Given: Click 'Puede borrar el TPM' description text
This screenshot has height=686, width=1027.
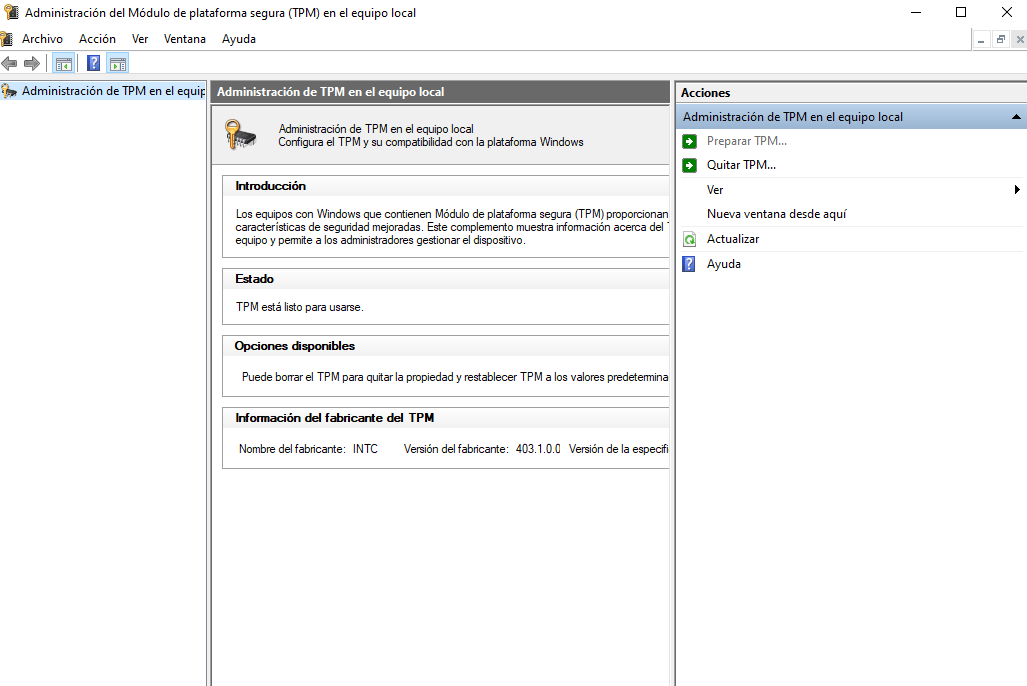Looking at the screenshot, I should pyautogui.click(x=455, y=377).
